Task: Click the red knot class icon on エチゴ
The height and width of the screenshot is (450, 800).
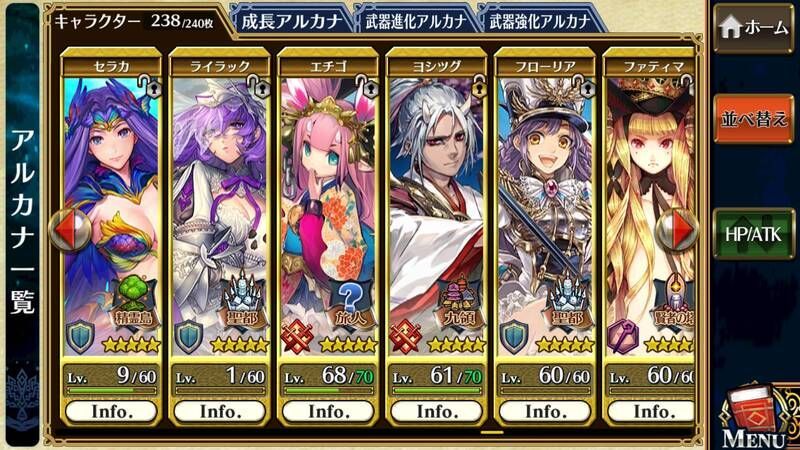Action: 297,337
